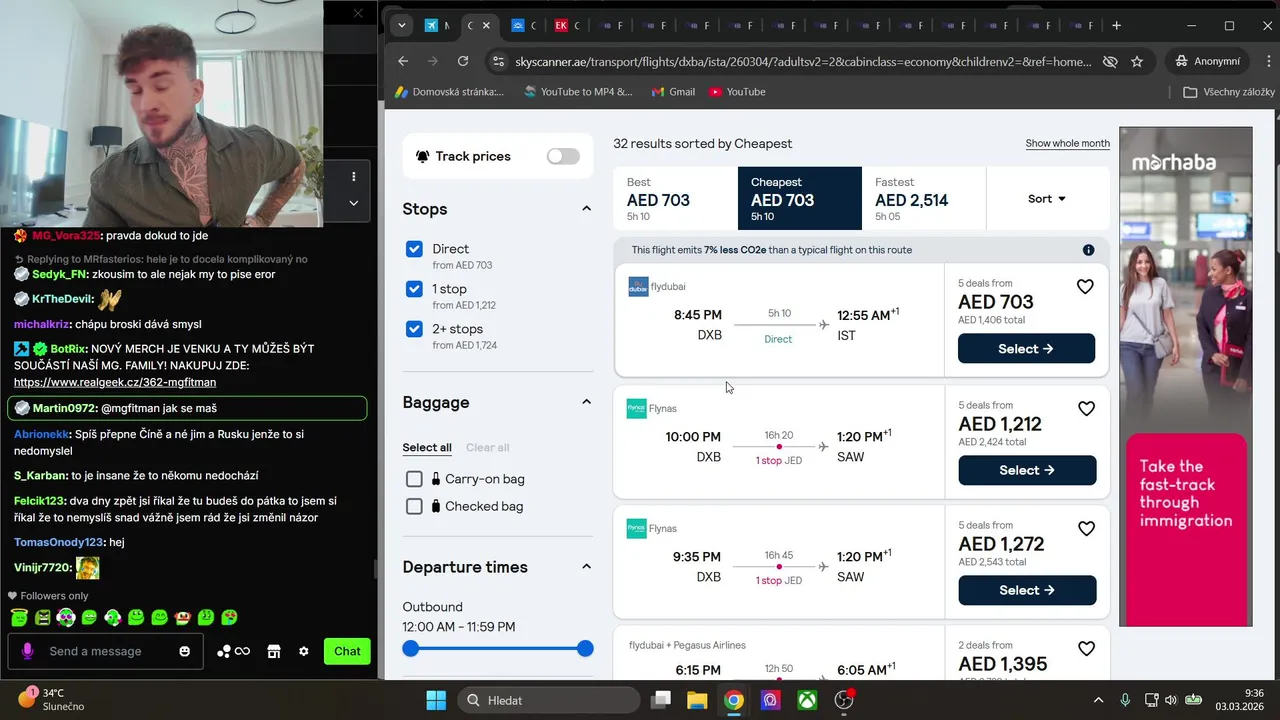Open site information icon in address bar
Image resolution: width=1280 pixels, height=720 pixels.
[x=498, y=61]
